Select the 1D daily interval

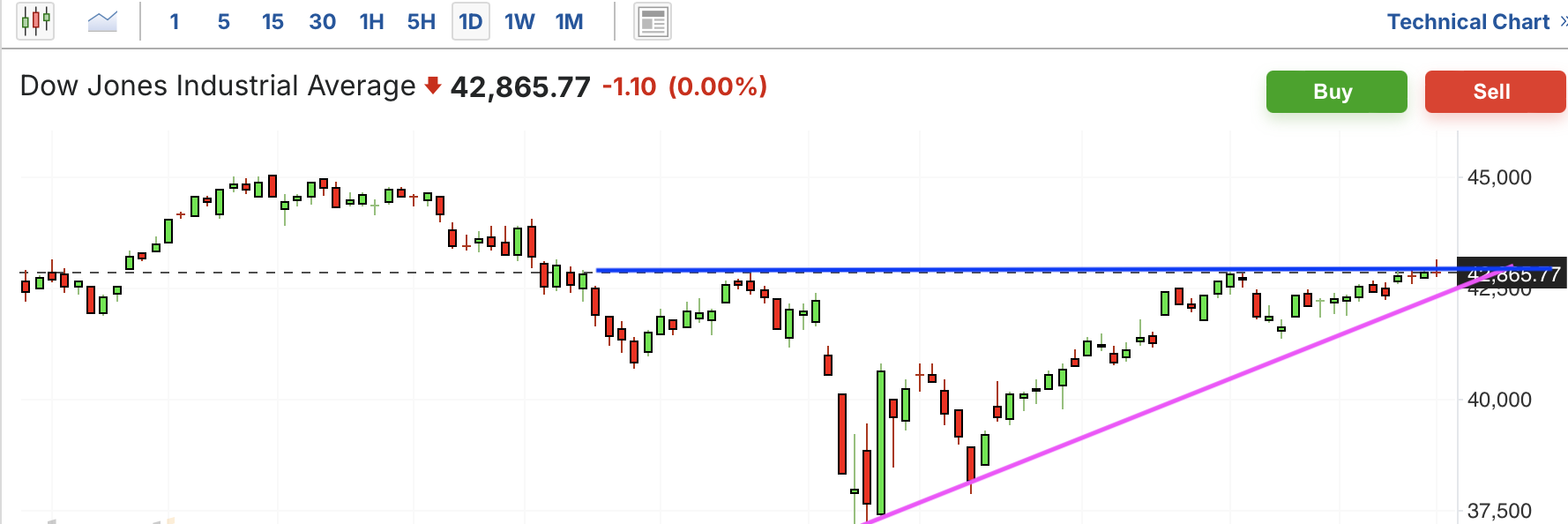[x=471, y=21]
